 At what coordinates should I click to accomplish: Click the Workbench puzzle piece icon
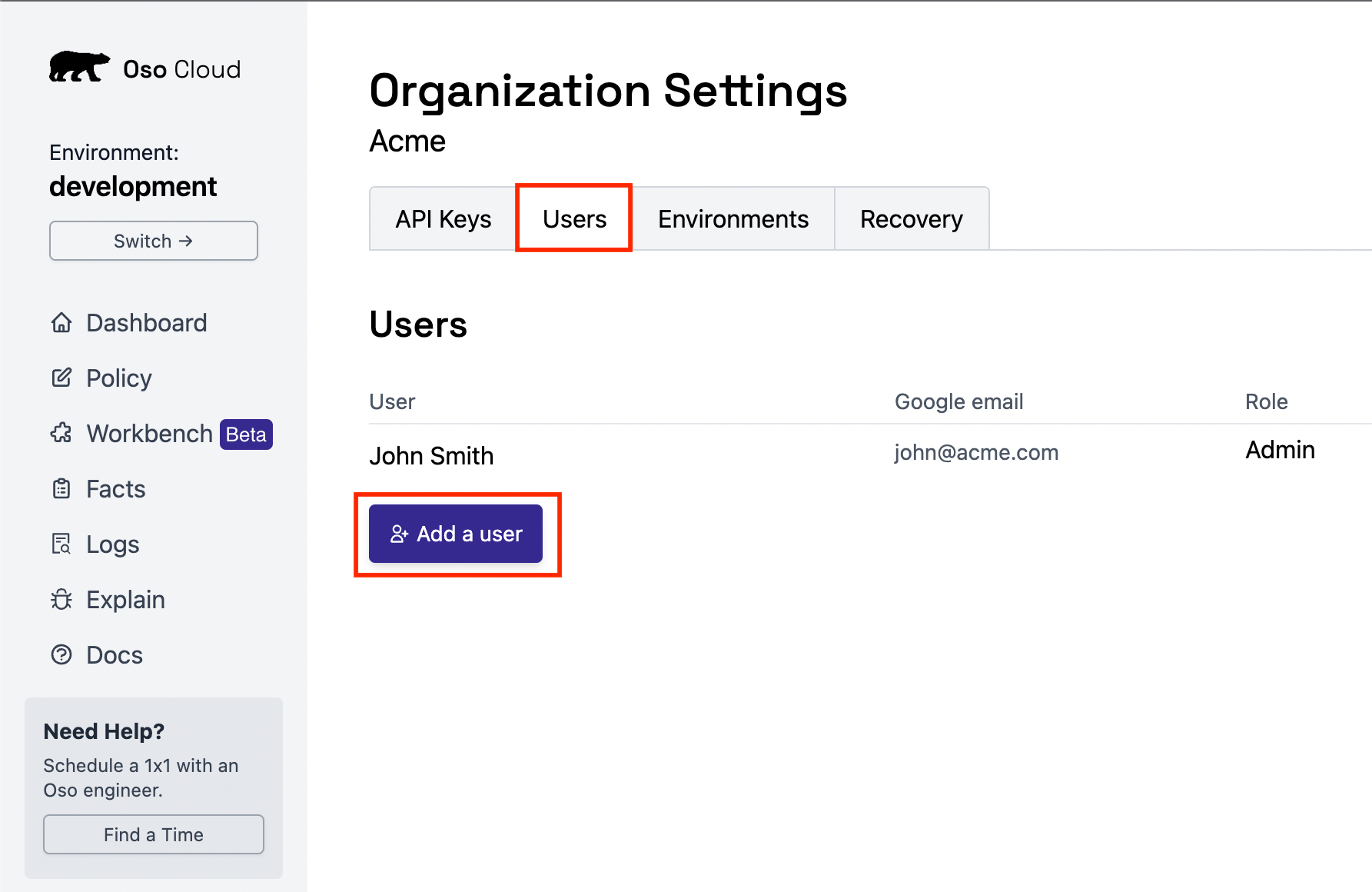point(61,434)
